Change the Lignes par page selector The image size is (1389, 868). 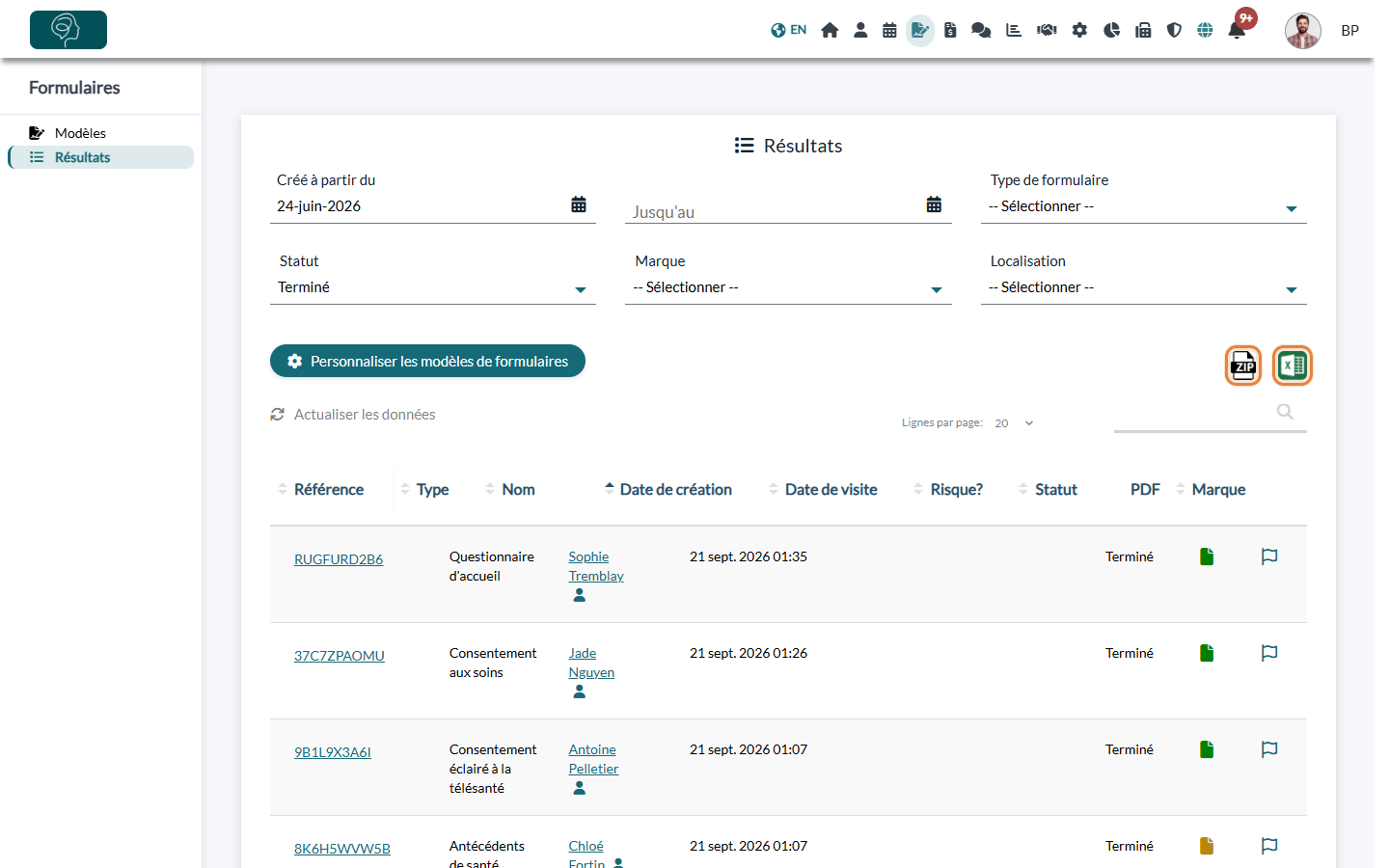pyautogui.click(x=1014, y=423)
